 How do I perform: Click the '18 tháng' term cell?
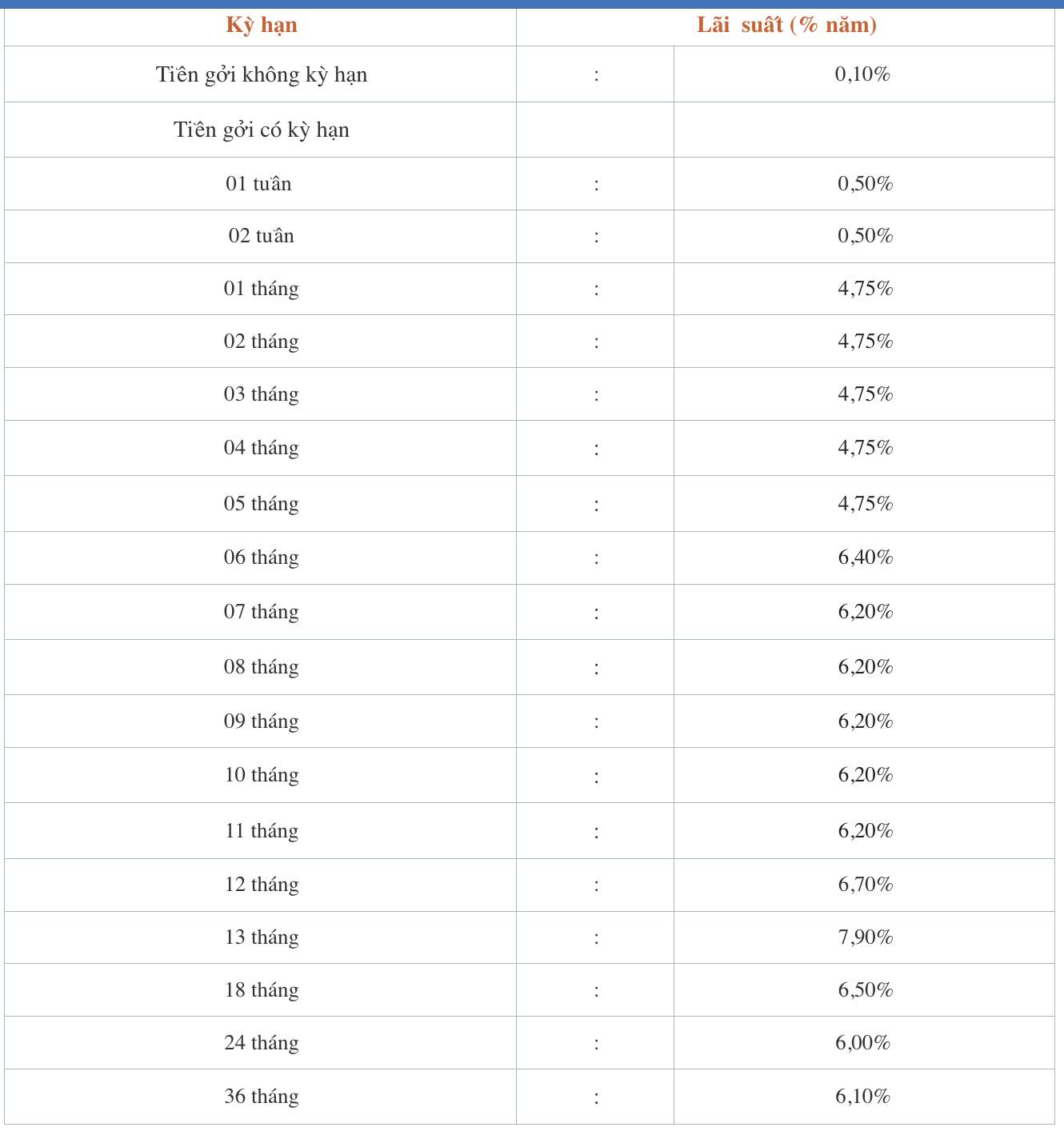262,990
